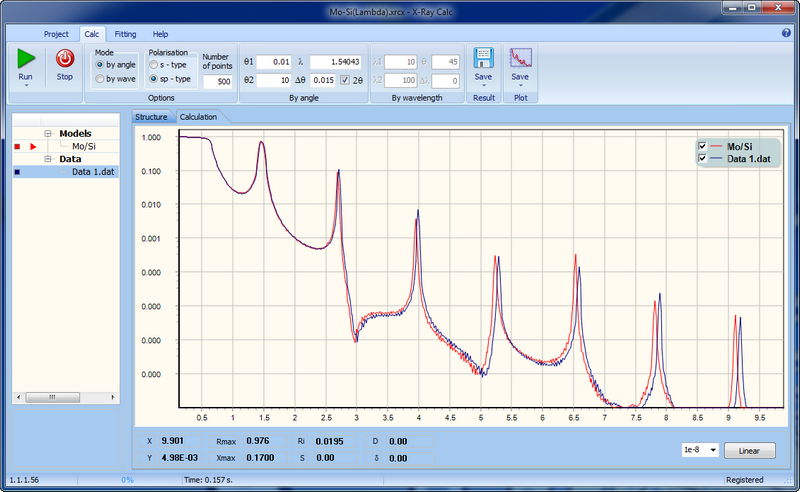Click the 0% progress indicator in status bar
The width and height of the screenshot is (800, 492).
click(x=128, y=480)
